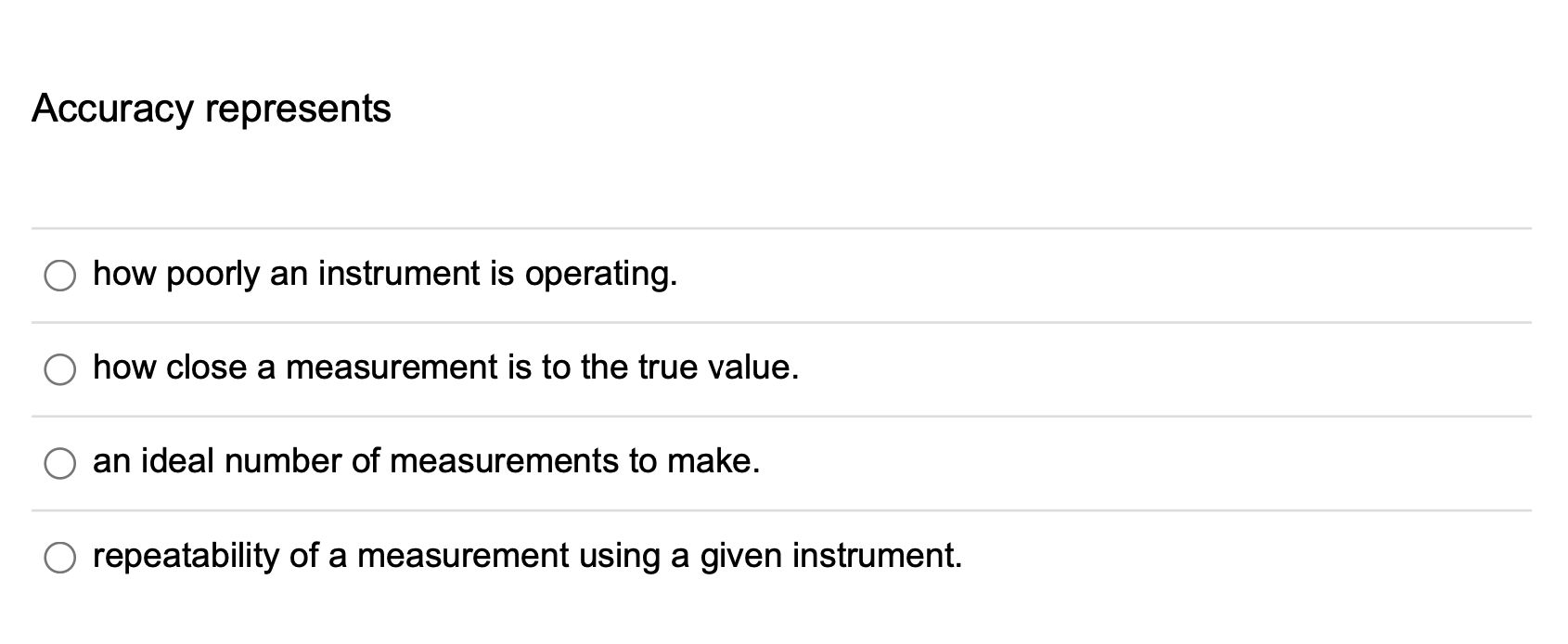The width and height of the screenshot is (1568, 644).
Task: Choose "how close a measurement is to the true value"
Action: [60, 369]
